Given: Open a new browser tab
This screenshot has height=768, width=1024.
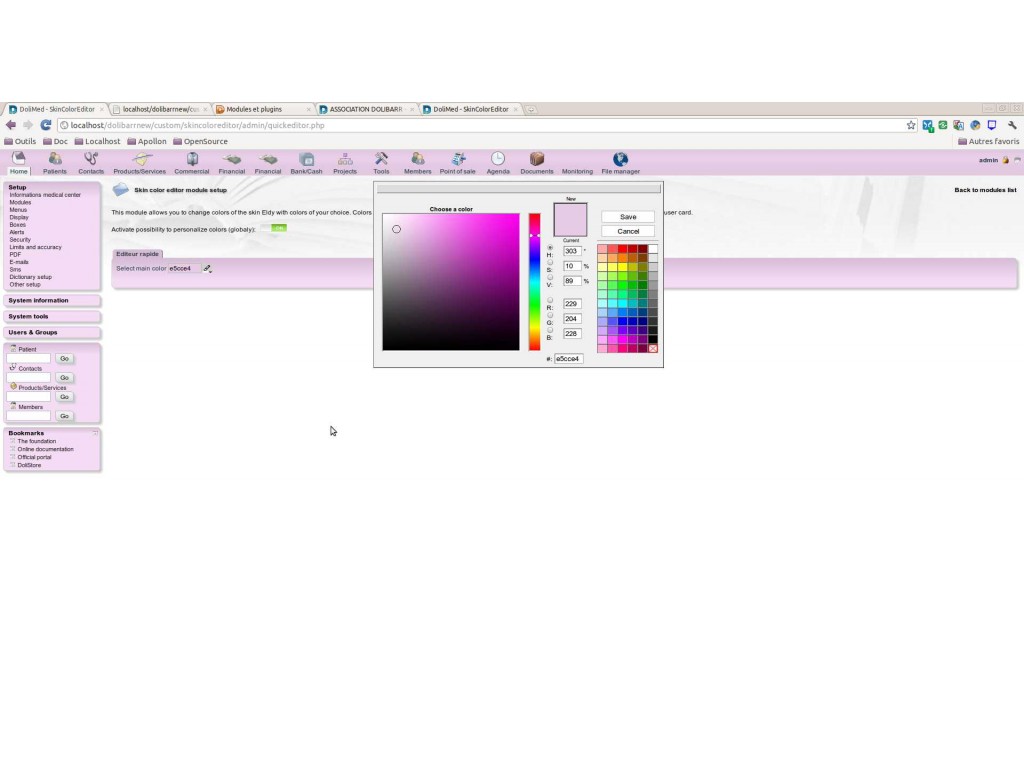Looking at the screenshot, I should 531,109.
